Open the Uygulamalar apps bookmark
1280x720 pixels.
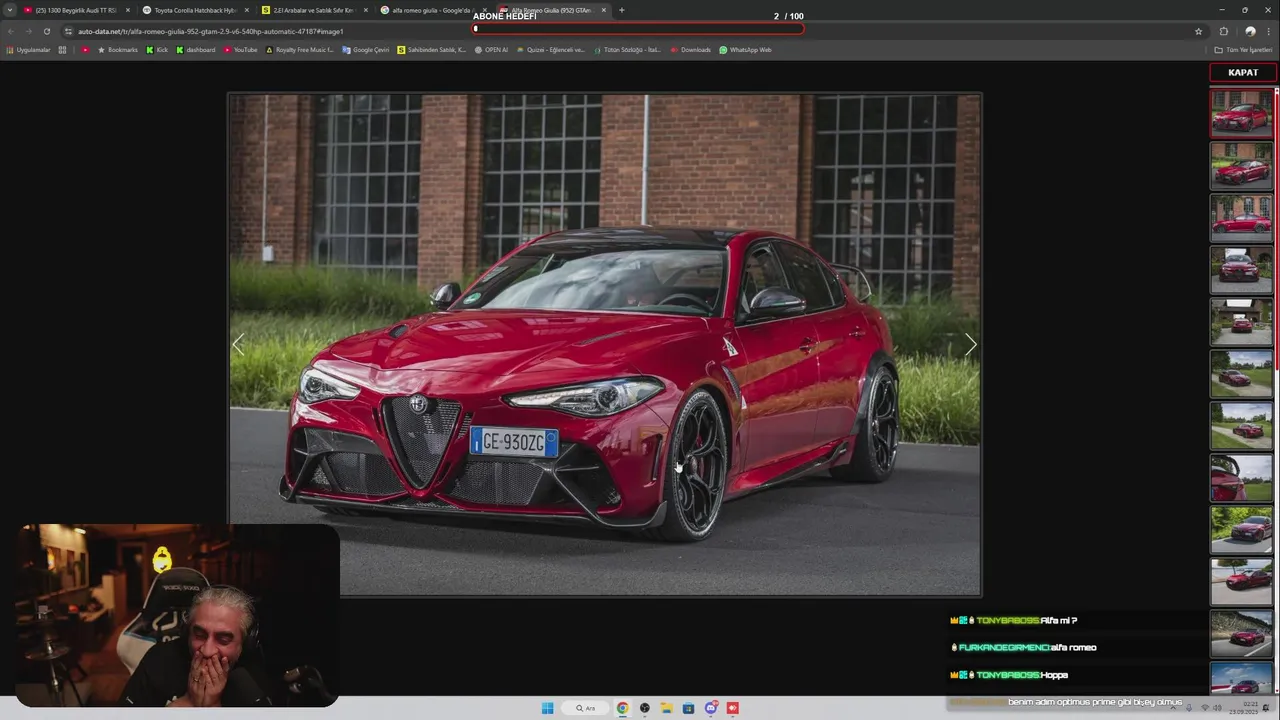pos(28,50)
